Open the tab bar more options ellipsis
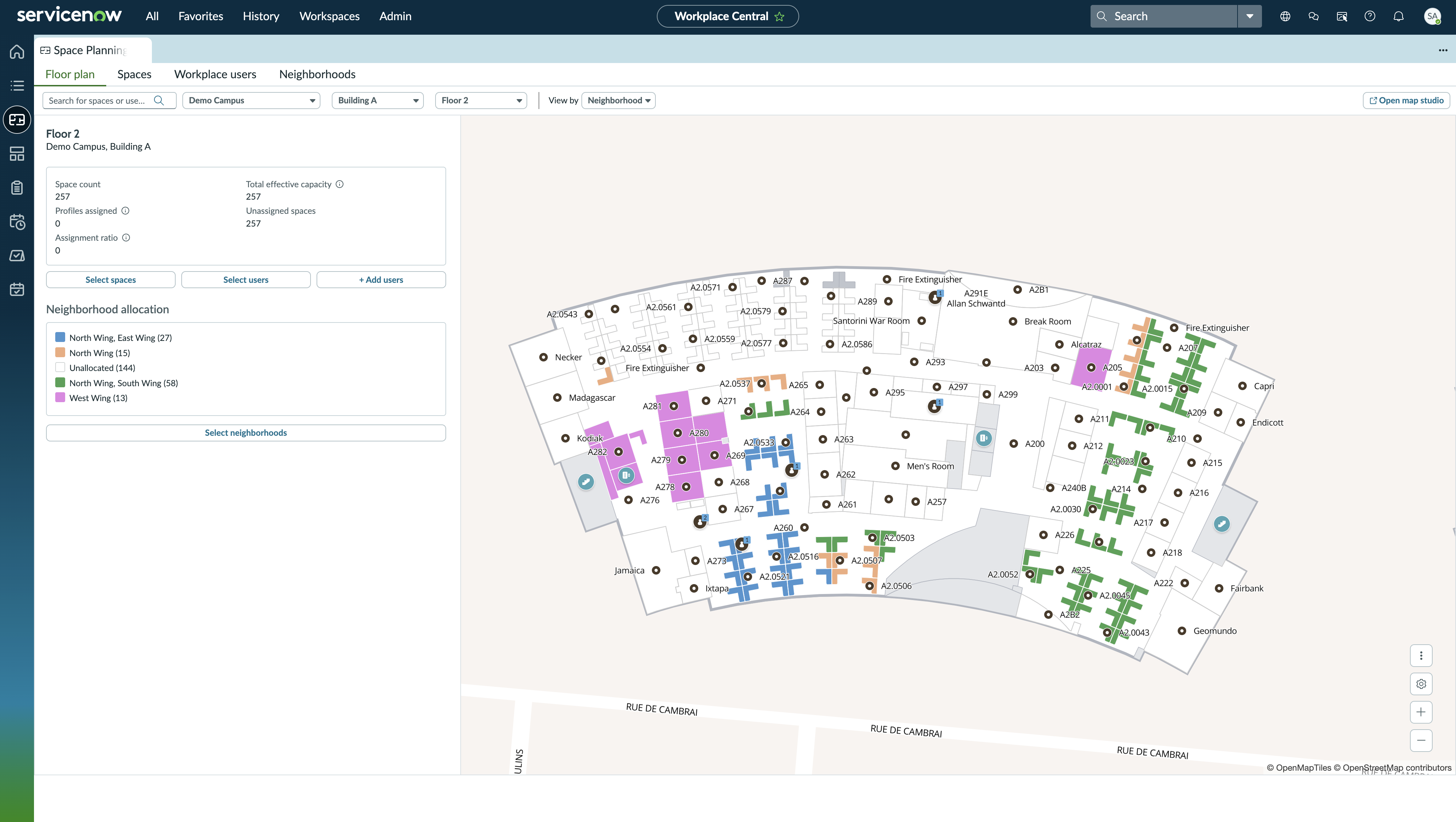The image size is (1456, 822). tap(1443, 50)
